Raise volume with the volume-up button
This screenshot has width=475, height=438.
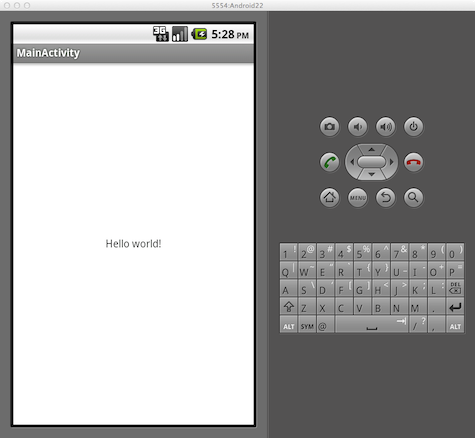pos(386,127)
